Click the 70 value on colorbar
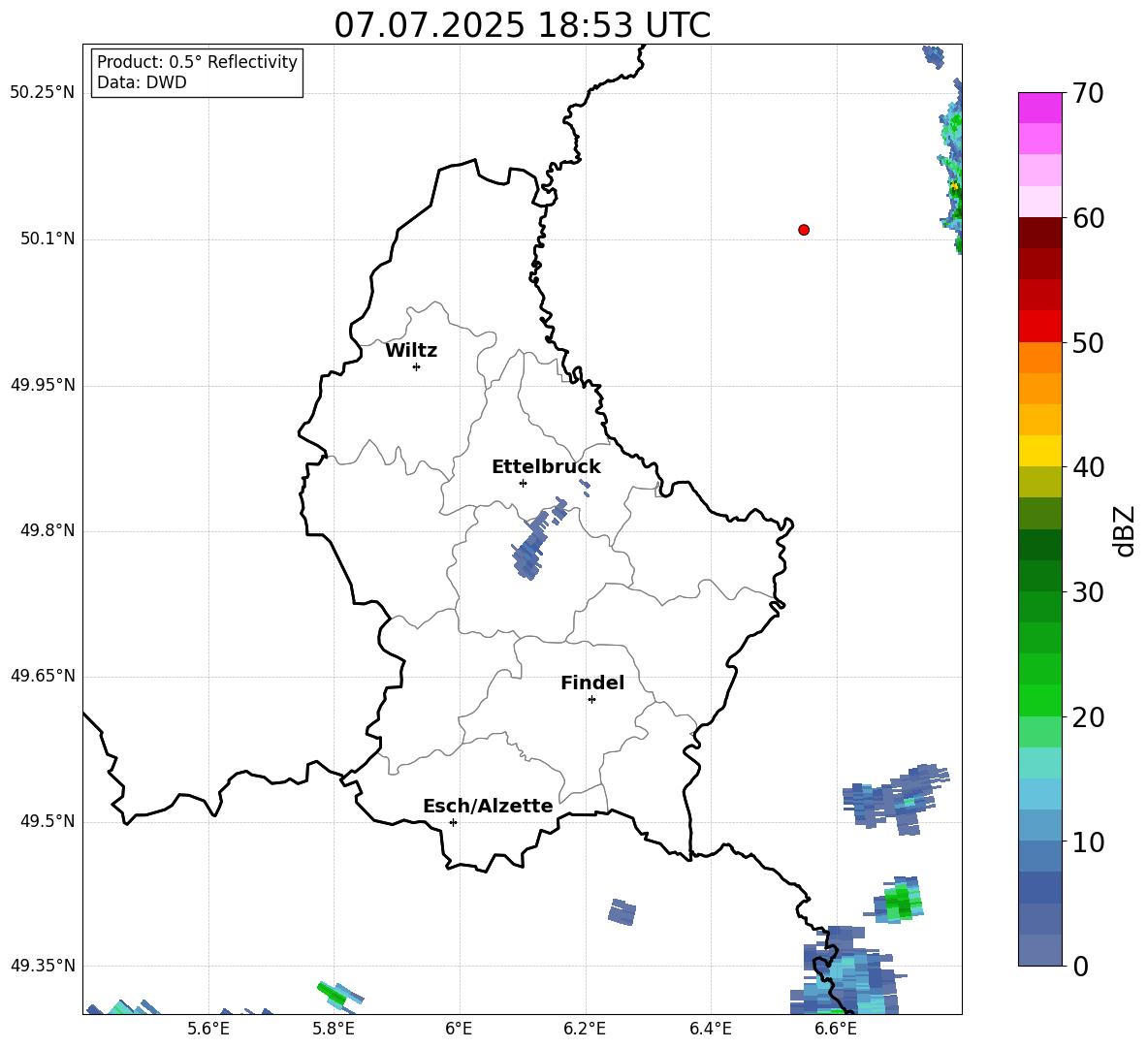This screenshot has height=1048, width=1148. tap(1087, 94)
